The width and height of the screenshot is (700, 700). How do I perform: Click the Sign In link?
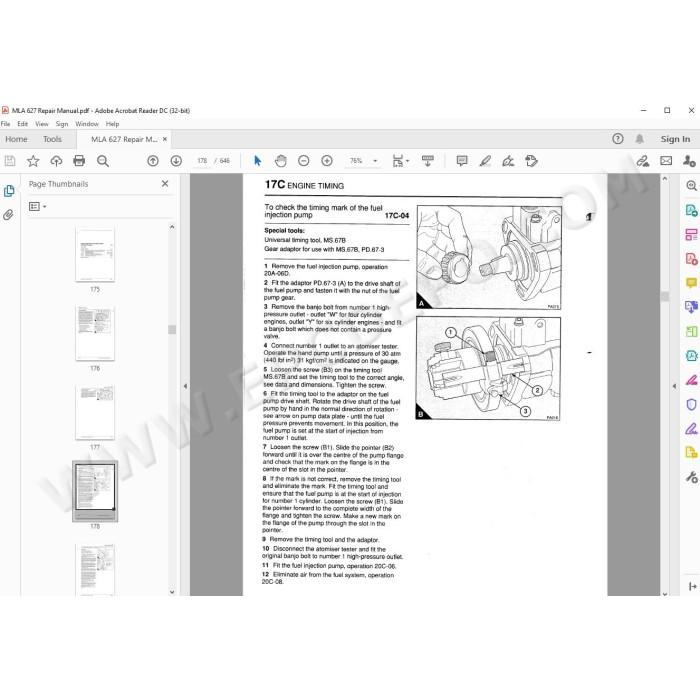click(x=675, y=139)
